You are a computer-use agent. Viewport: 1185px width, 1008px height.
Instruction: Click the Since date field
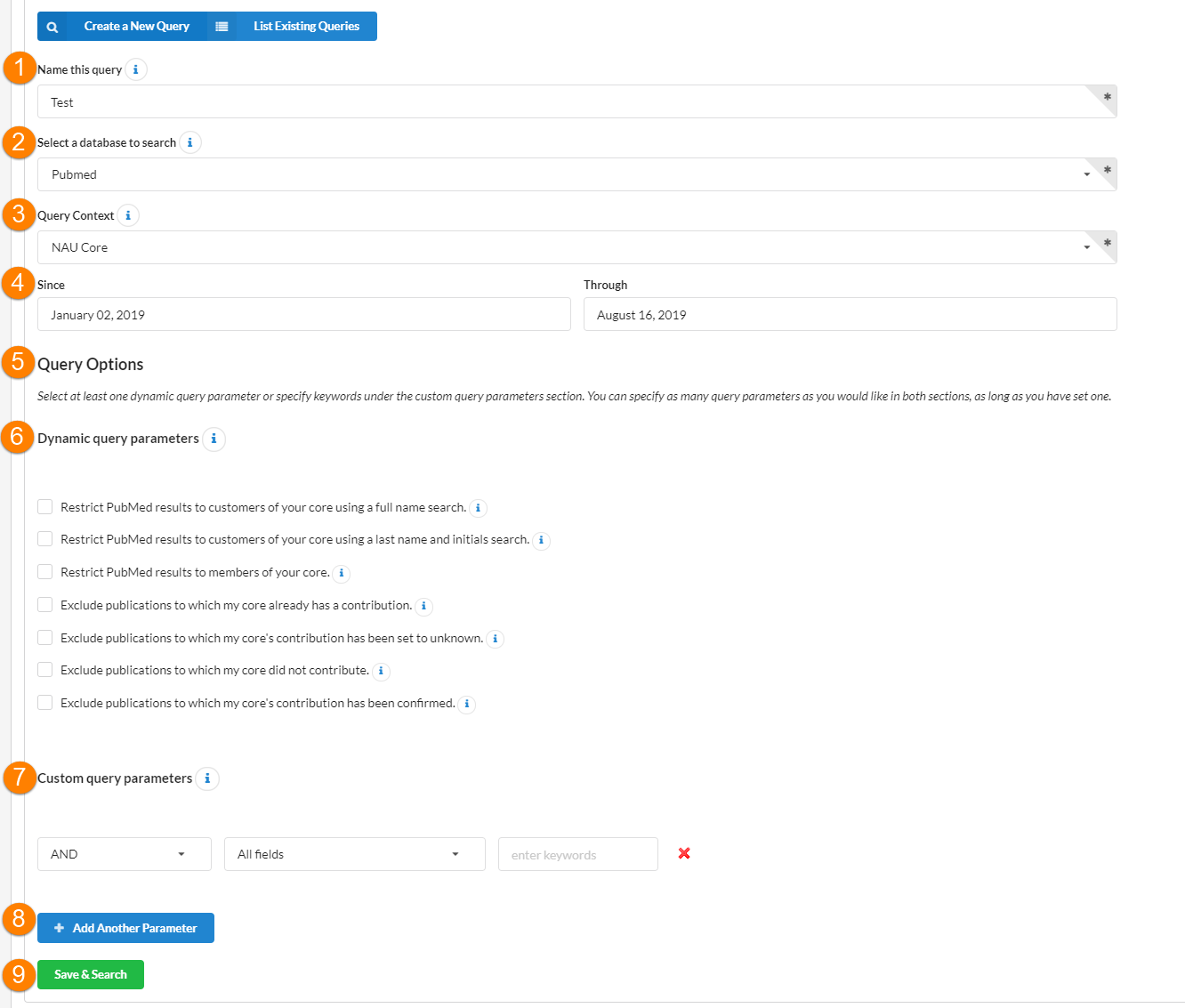303,315
